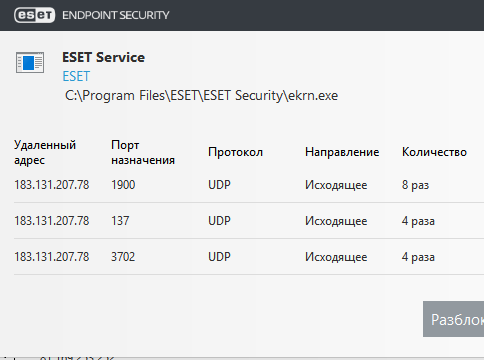484x360 pixels.
Task: Click the ekrn.exe file path text
Action: click(201, 96)
